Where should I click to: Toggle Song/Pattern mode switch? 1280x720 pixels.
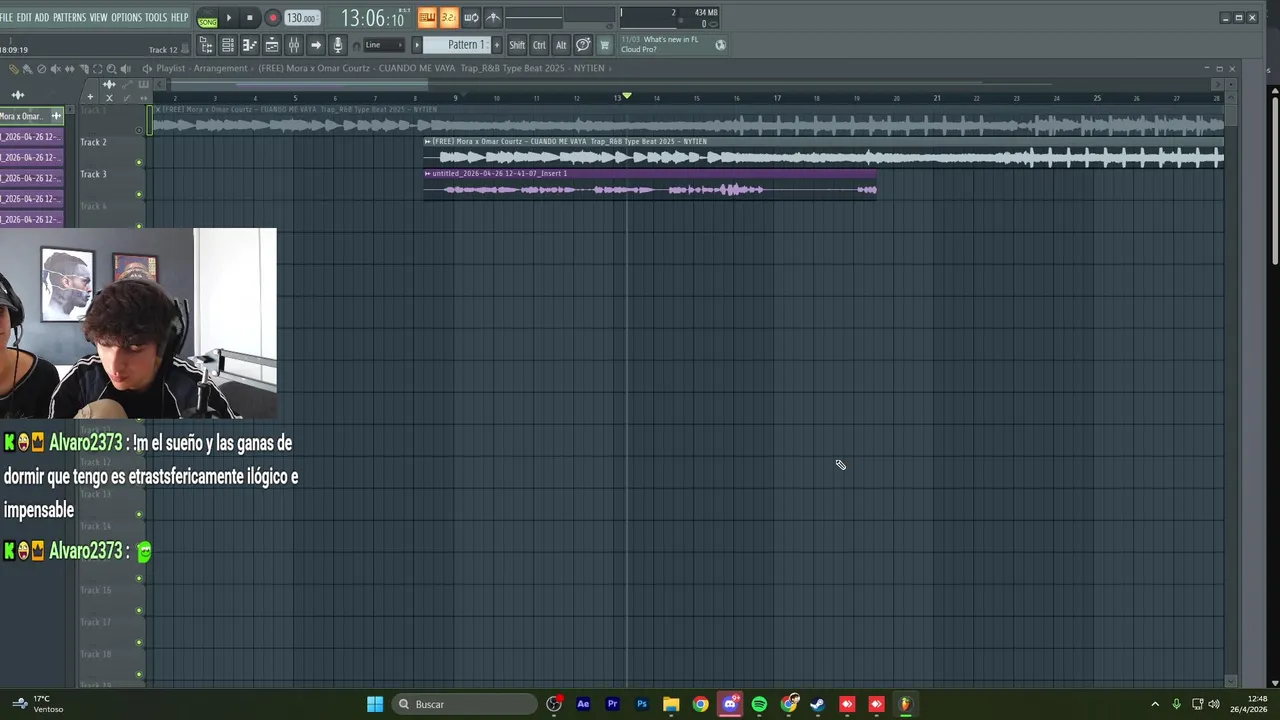coord(207,18)
